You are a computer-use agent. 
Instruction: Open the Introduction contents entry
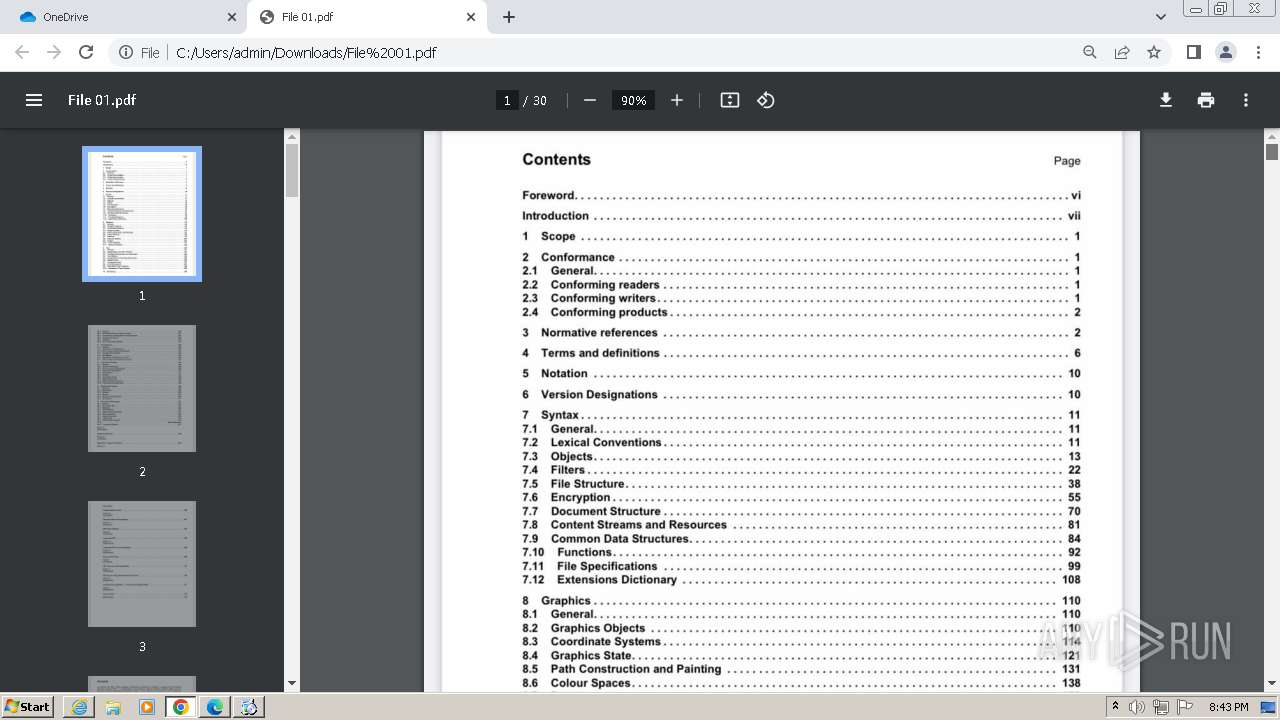[x=801, y=215]
